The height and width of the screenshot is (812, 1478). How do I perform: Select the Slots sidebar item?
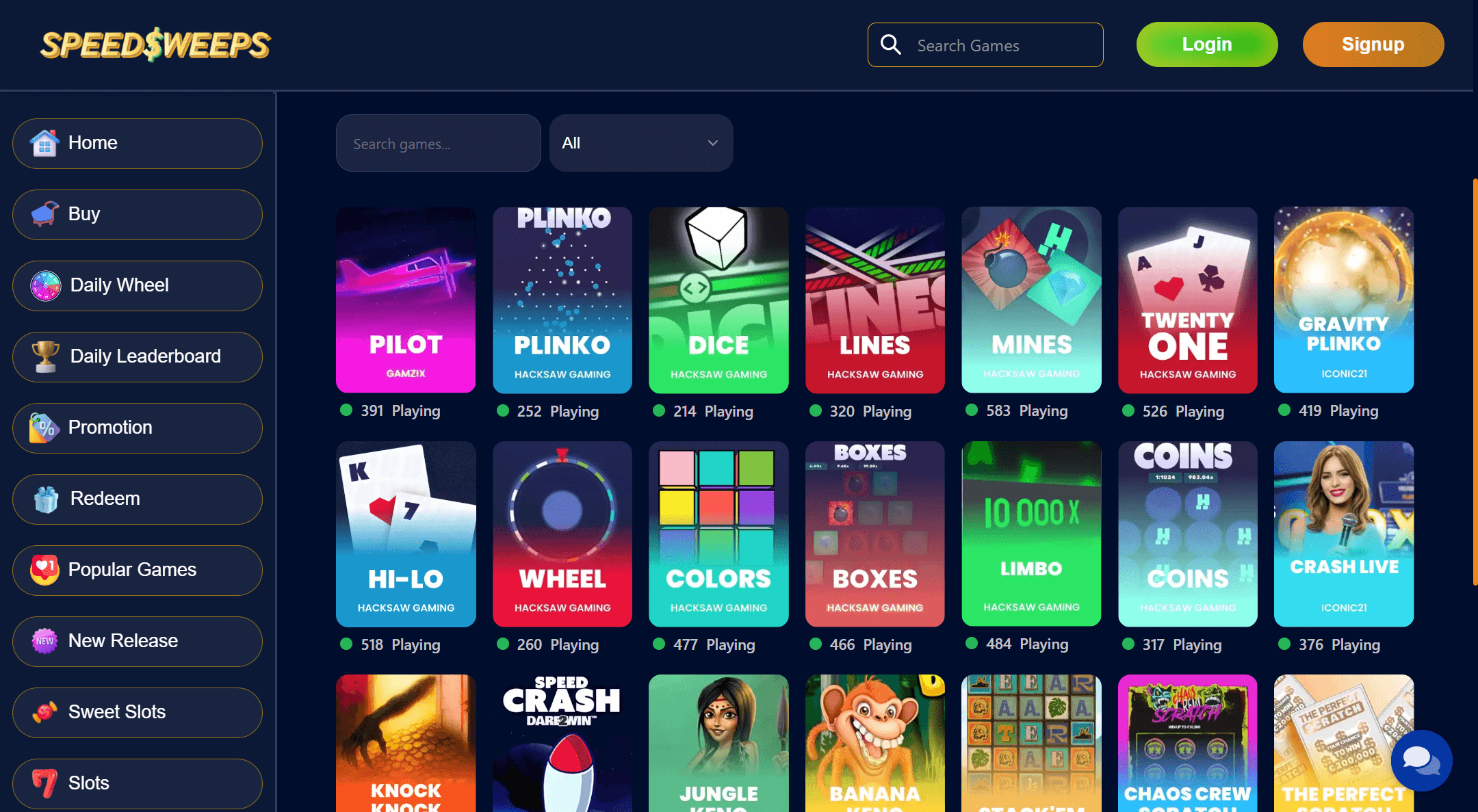138,783
